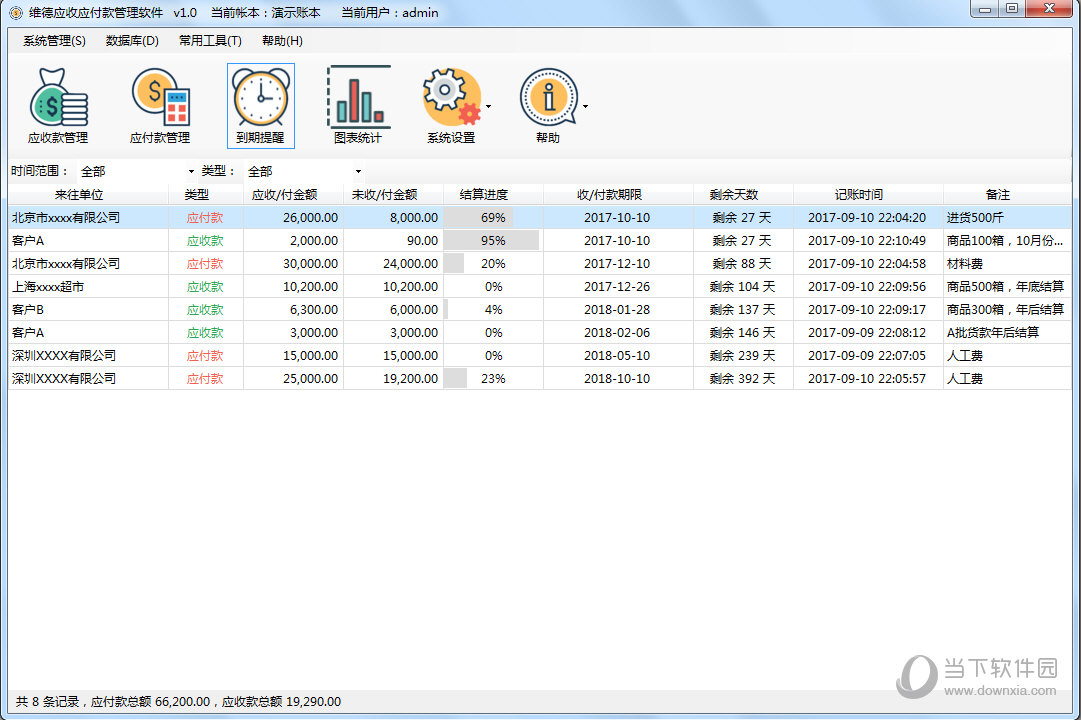Open 图表统计 bar chart icon

[x=358, y=98]
